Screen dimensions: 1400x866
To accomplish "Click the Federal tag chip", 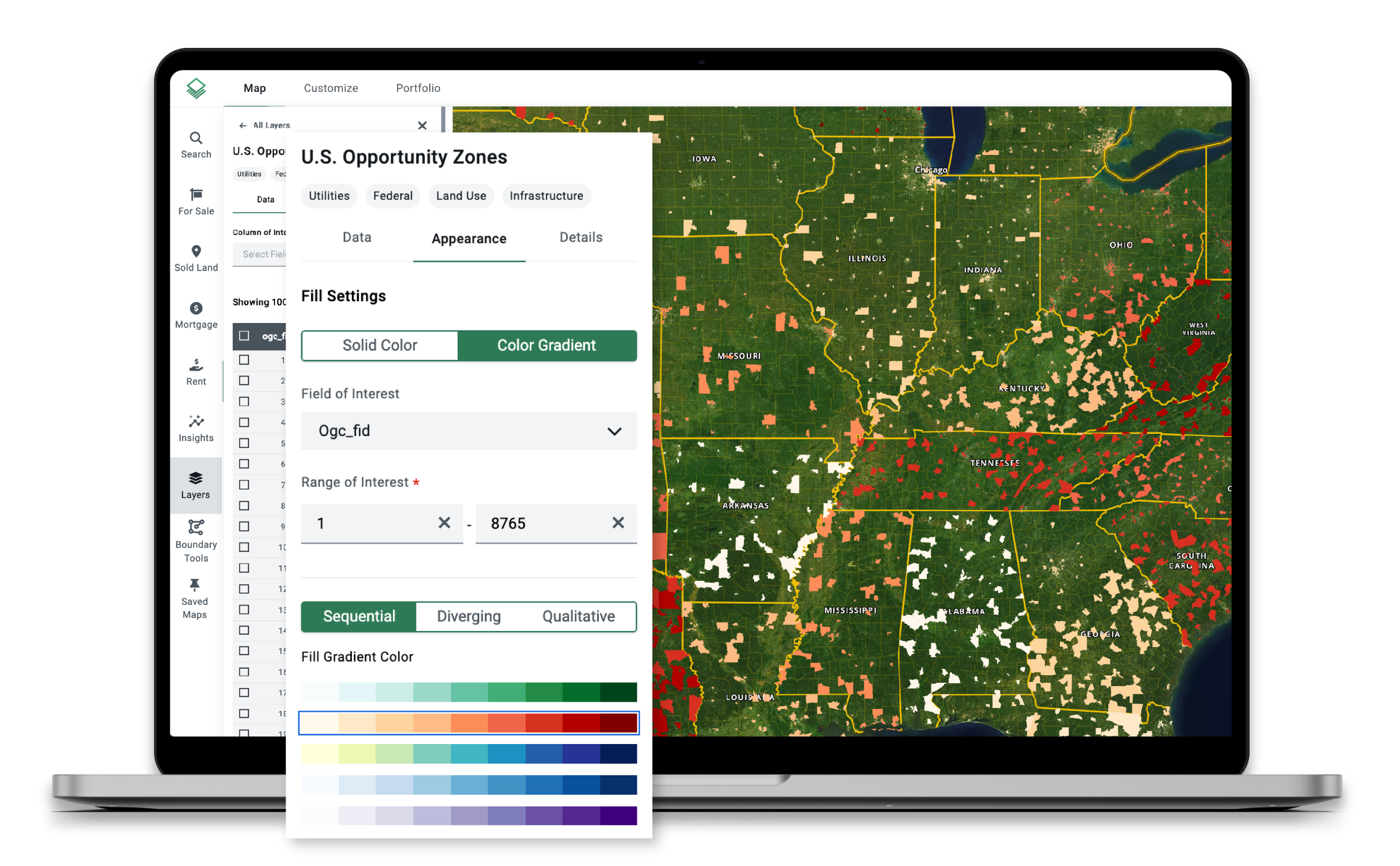I will pos(392,196).
